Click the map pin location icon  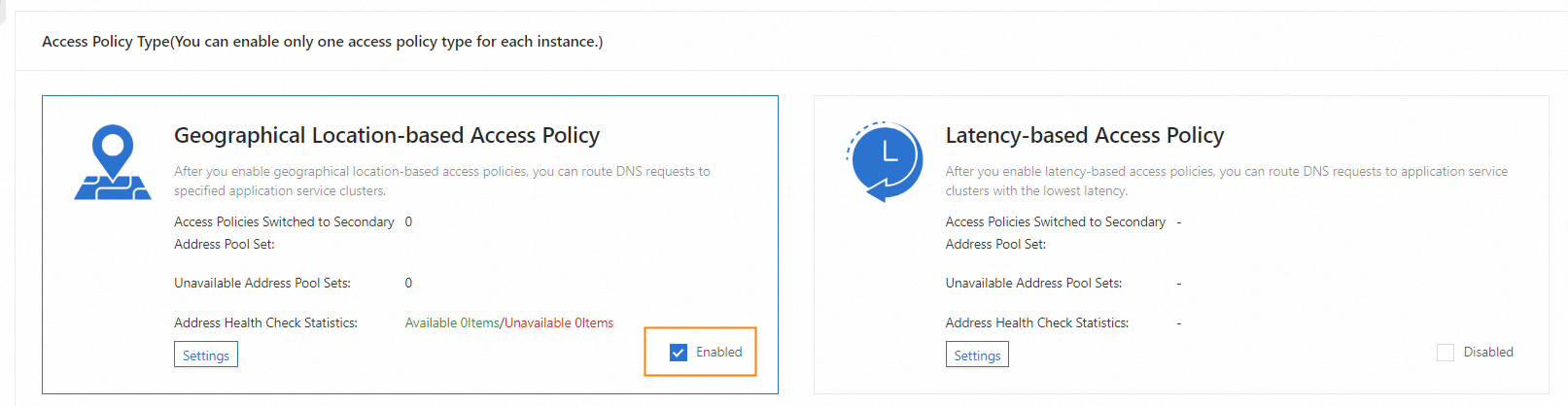tap(113, 162)
